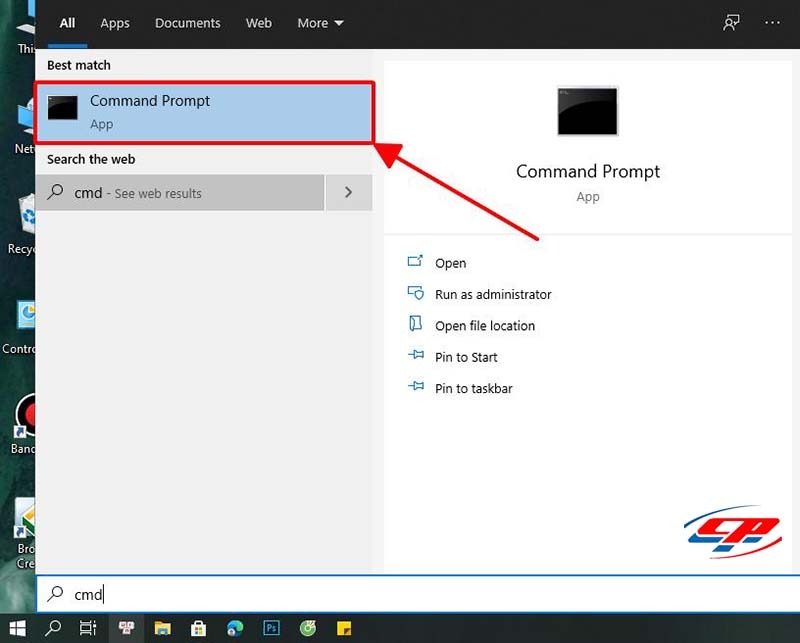Open the Windows Start button
800x643 pixels.
pyautogui.click(x=18, y=628)
